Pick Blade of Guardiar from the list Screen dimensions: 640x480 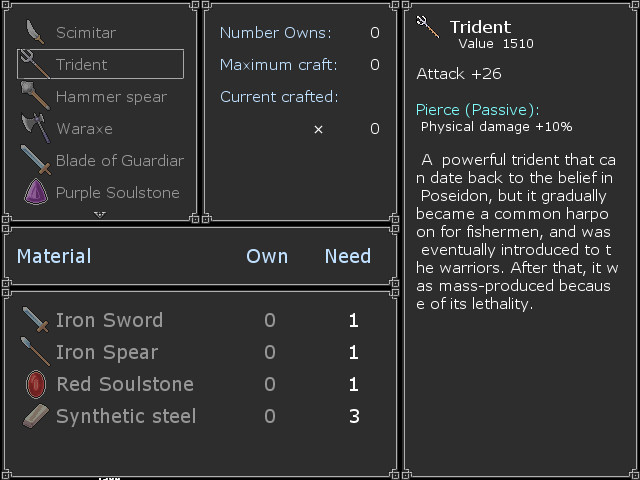(119, 160)
